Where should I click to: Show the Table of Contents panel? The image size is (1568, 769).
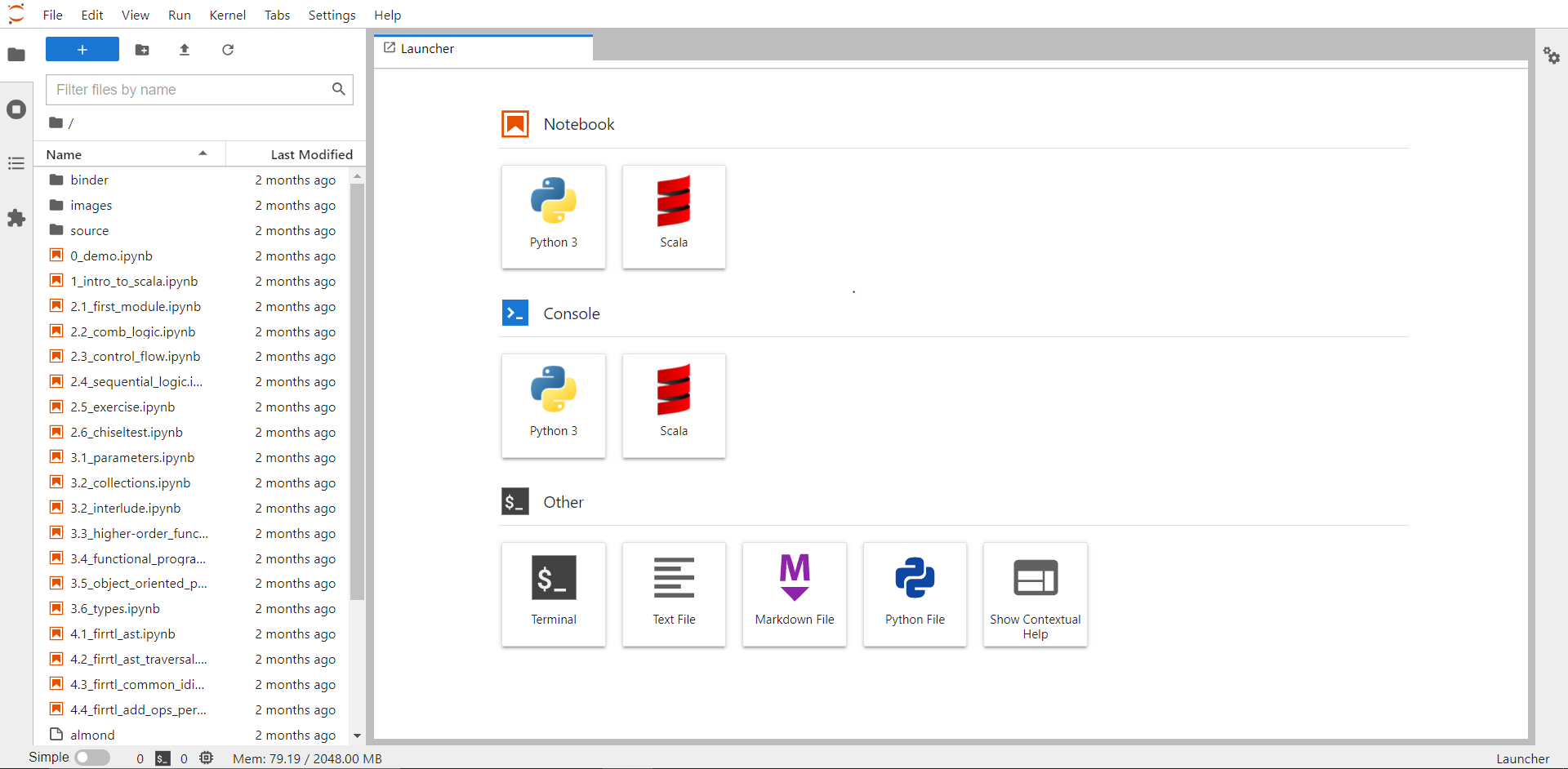pos(16,163)
